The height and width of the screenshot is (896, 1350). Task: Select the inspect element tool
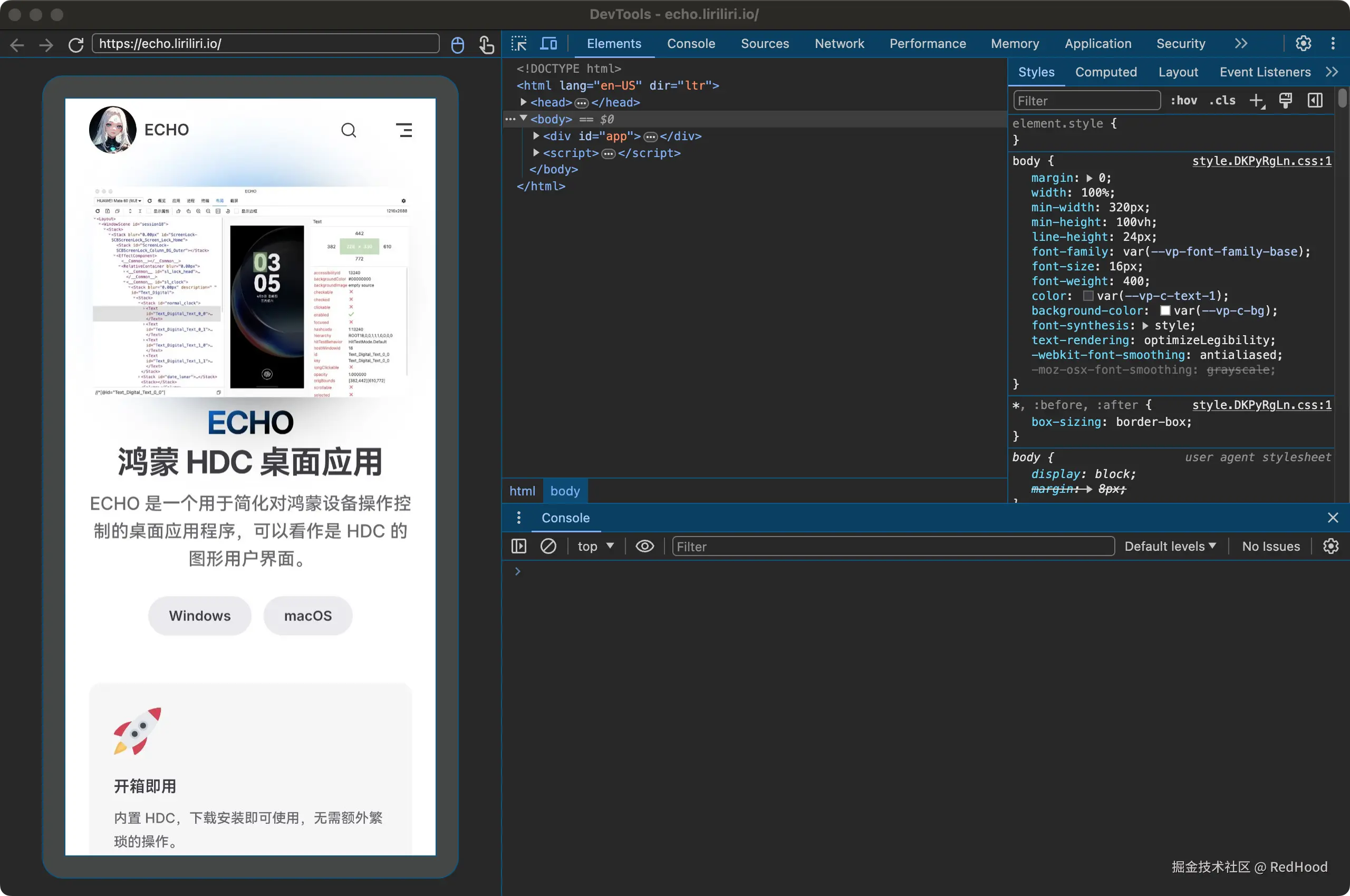pyautogui.click(x=518, y=43)
